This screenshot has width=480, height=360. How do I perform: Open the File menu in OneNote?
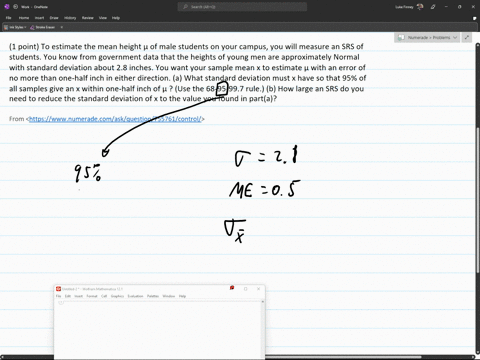9,18
